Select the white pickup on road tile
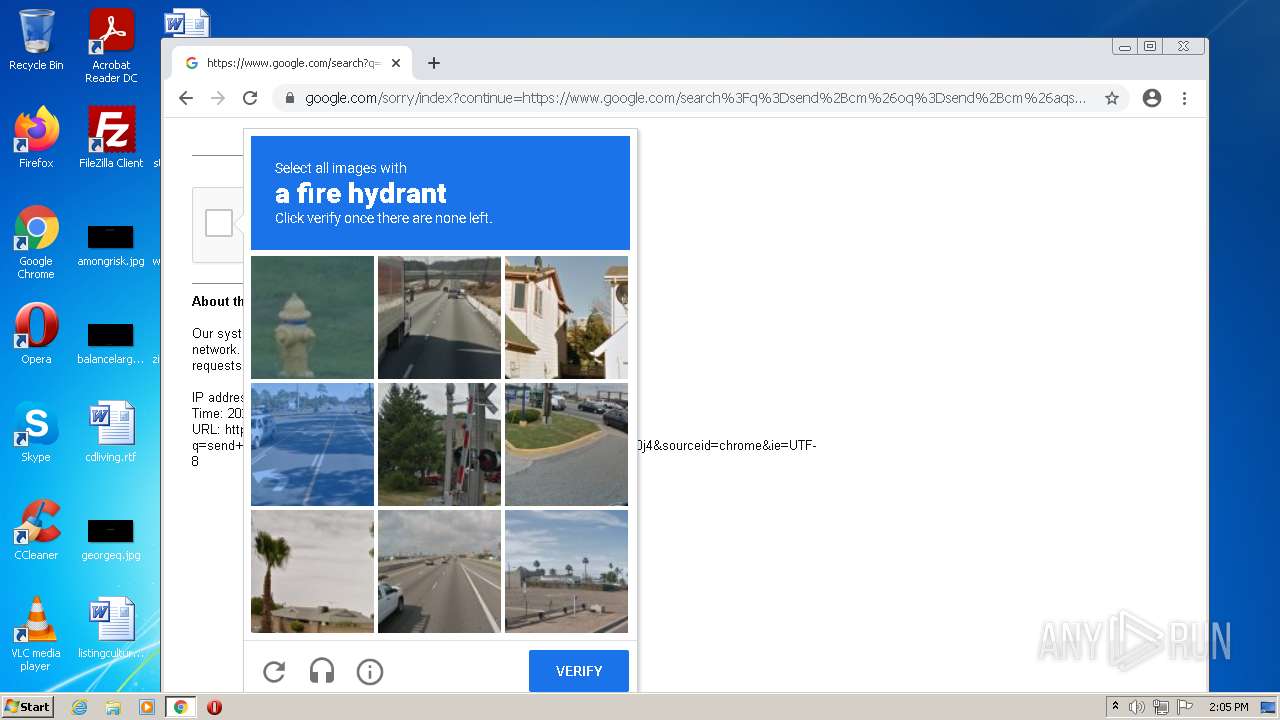This screenshot has height=720, width=1280. tap(439, 571)
